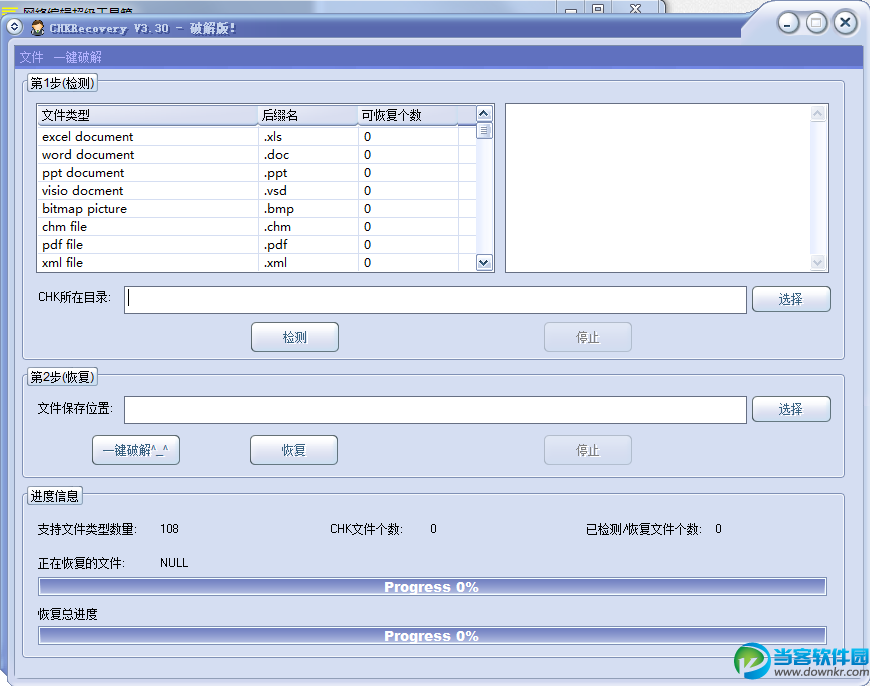Click the .vsd extension cell
The height and width of the screenshot is (686, 870).
[x=308, y=190]
